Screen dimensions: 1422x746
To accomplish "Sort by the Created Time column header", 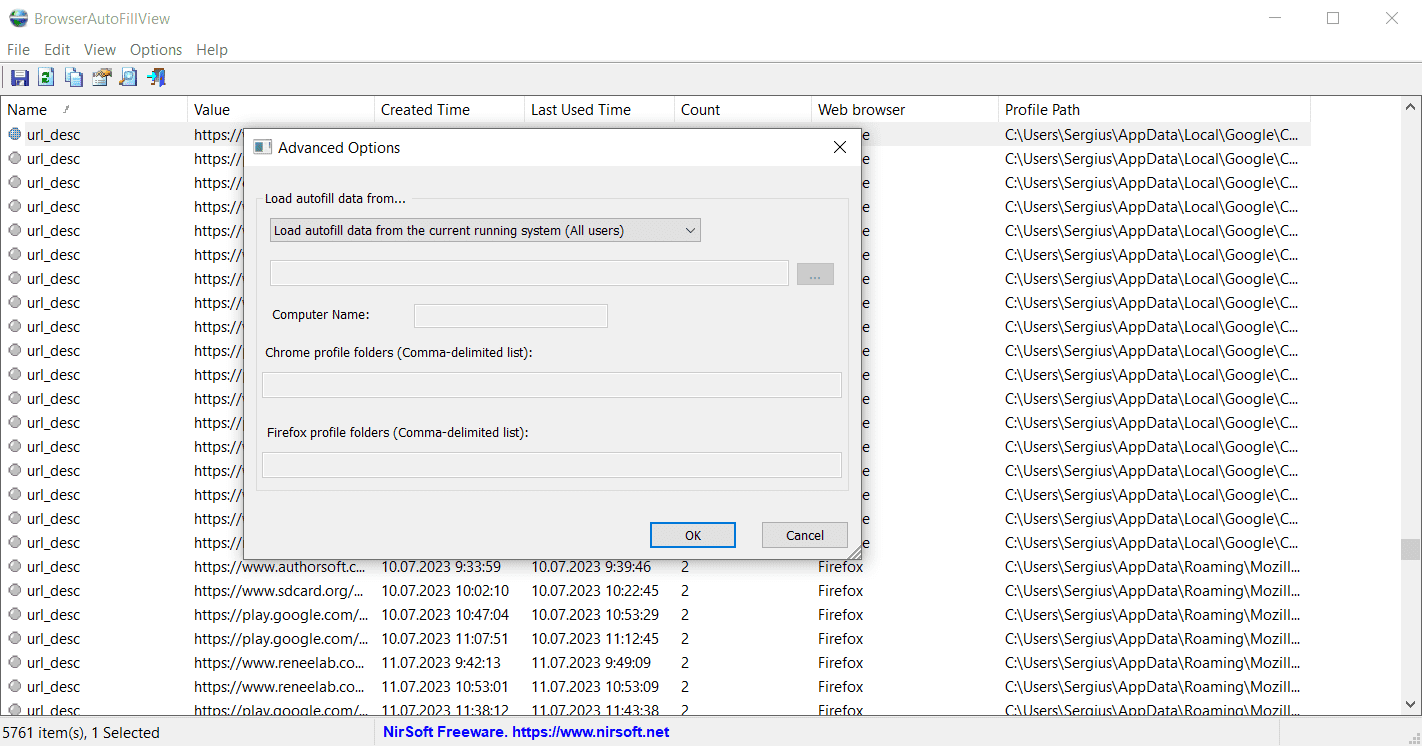I will point(450,110).
